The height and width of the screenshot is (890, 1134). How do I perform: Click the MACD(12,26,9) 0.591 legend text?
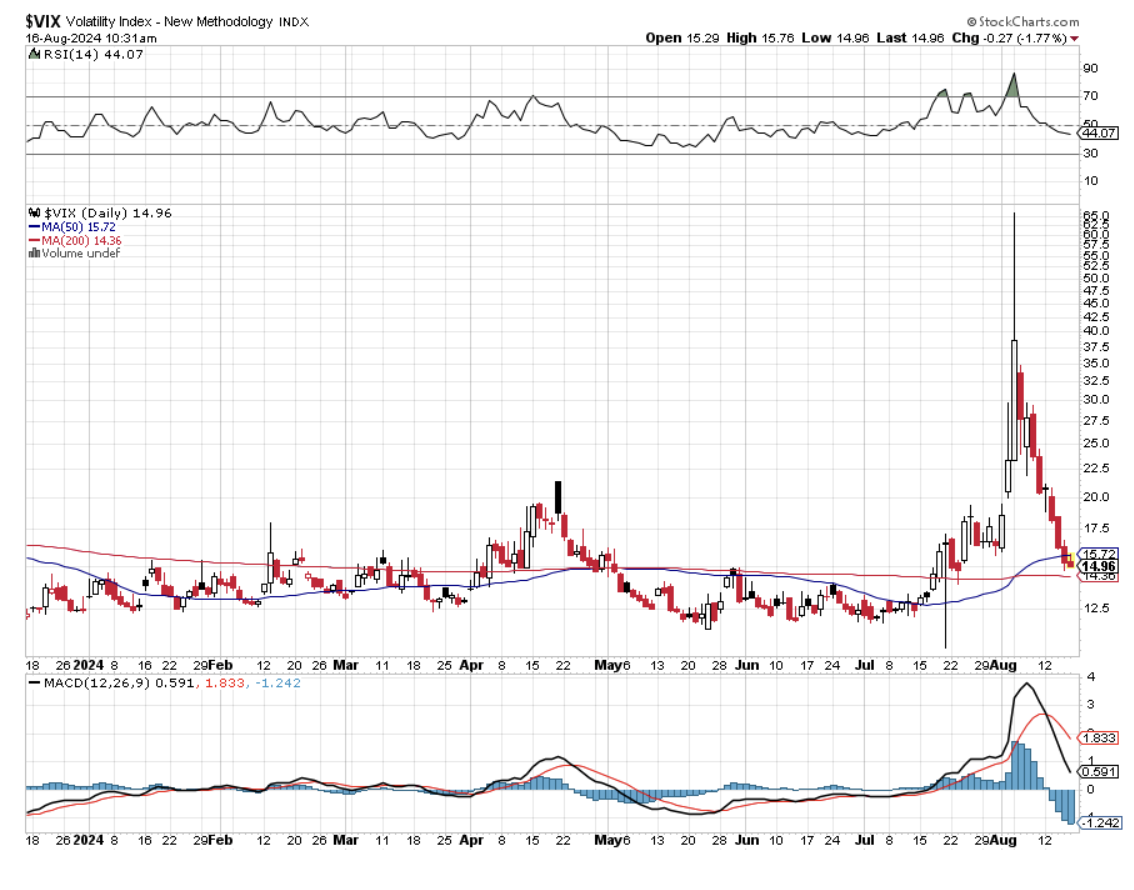(x=119, y=683)
